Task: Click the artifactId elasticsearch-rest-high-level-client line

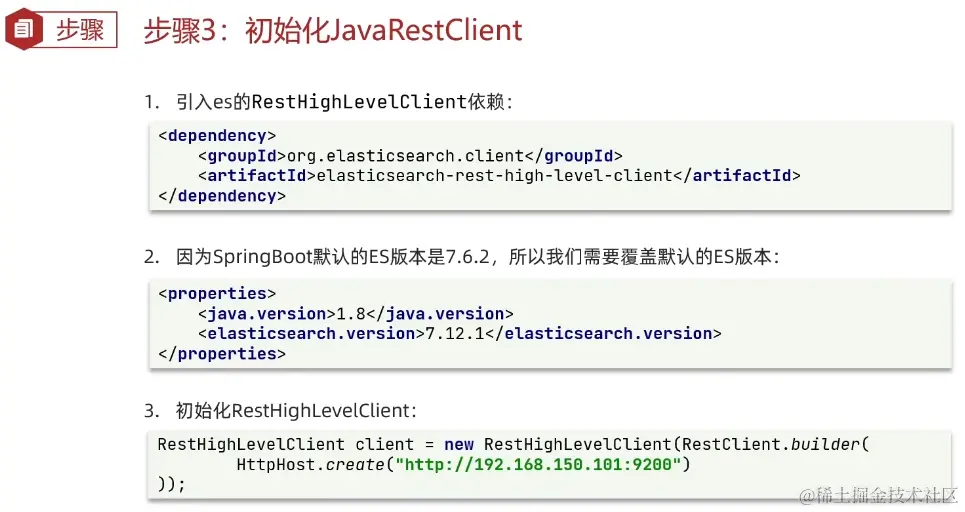Action: point(499,175)
